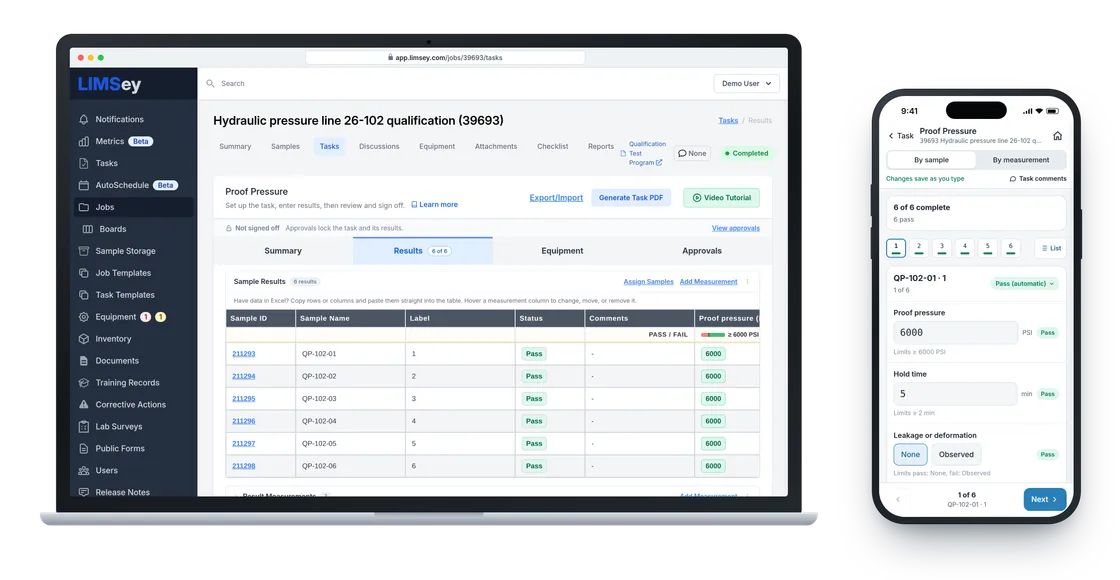Switch to the Samples job tab
Image resolution: width=1120 pixels, height=580 pixels.
click(285, 146)
